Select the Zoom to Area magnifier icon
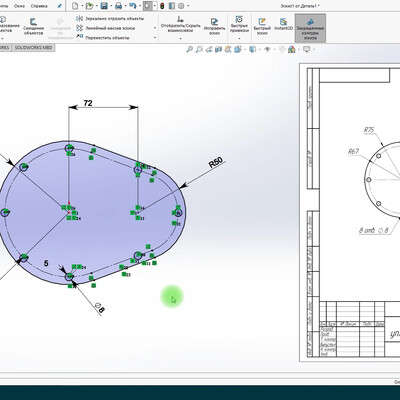This screenshot has width=400, height=400. click(x=199, y=50)
